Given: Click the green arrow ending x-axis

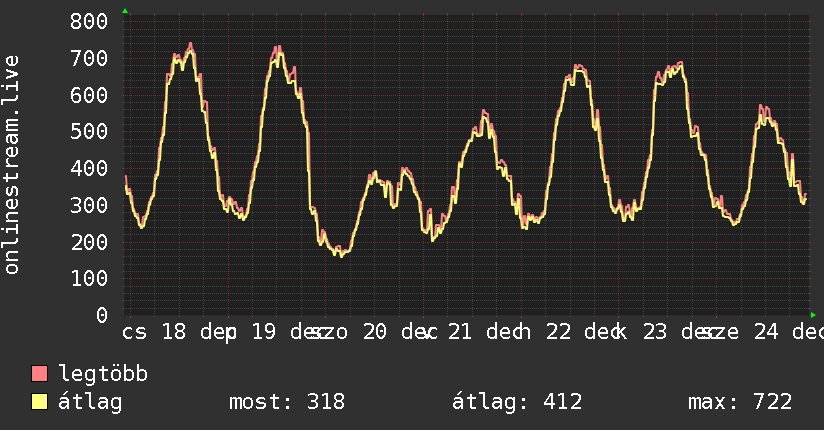Looking at the screenshot, I should point(813,315).
